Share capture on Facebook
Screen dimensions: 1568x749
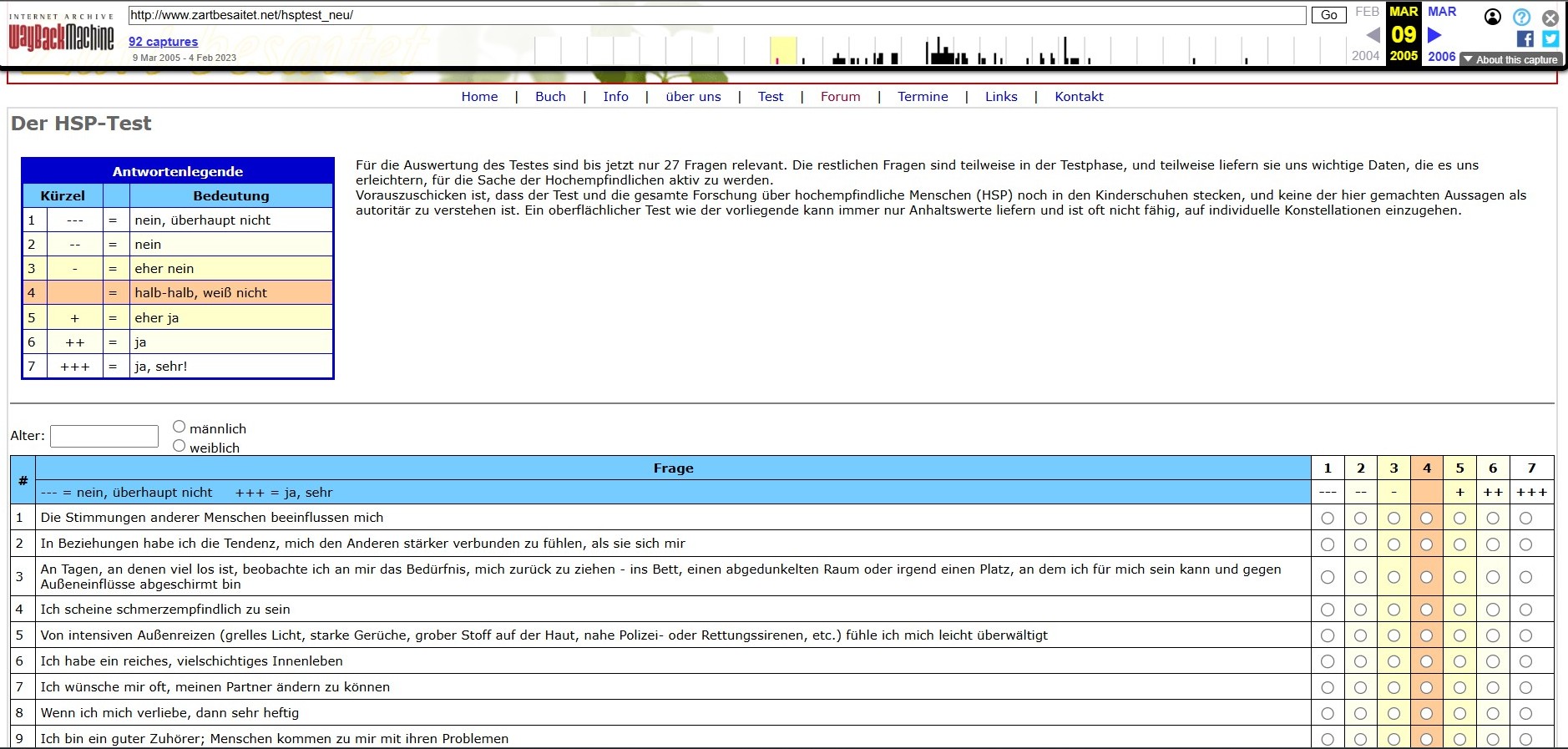pos(1525,38)
